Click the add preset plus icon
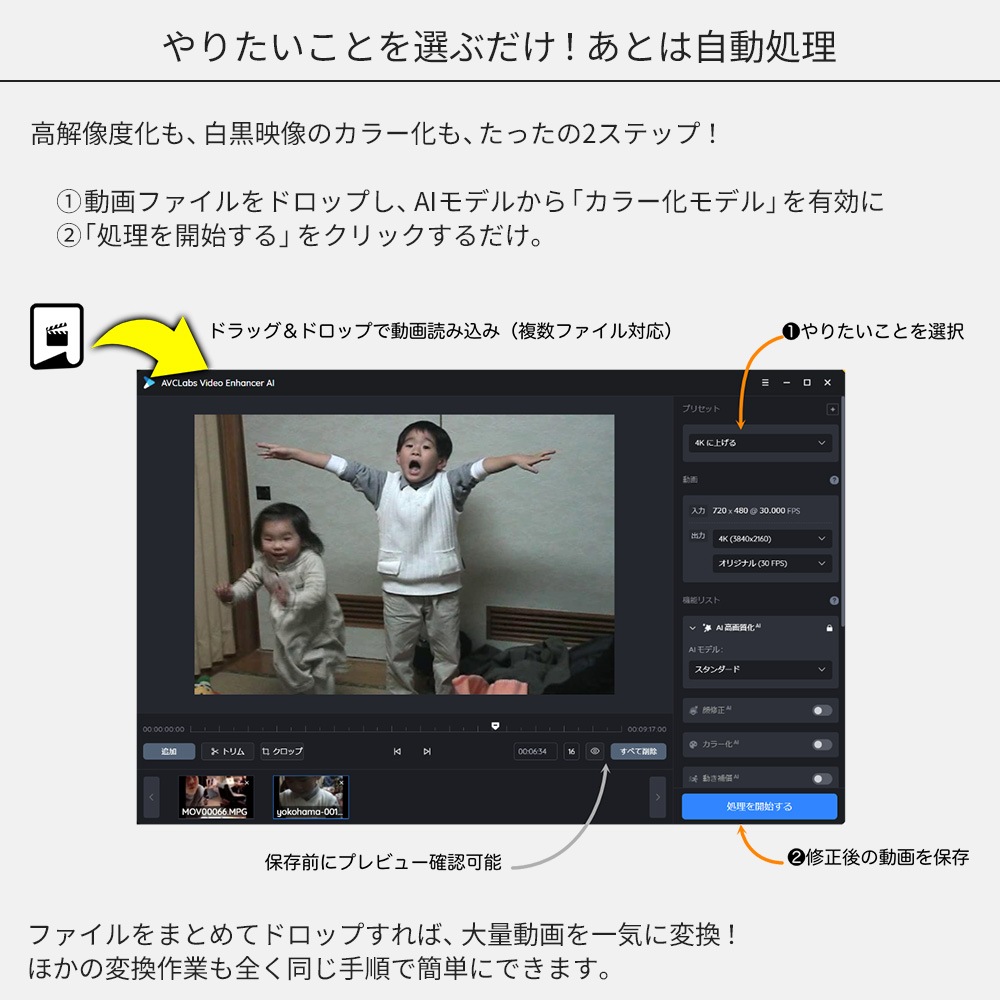Viewport: 1000px width, 1000px height. tap(832, 409)
